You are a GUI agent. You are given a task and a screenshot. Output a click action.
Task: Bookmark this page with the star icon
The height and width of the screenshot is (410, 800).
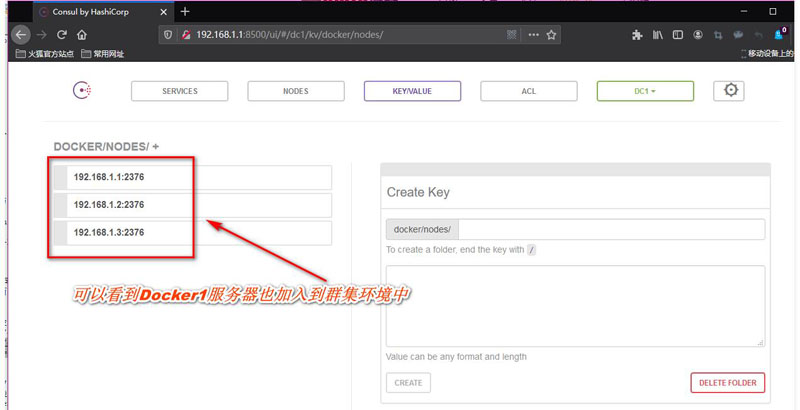[x=551, y=35]
